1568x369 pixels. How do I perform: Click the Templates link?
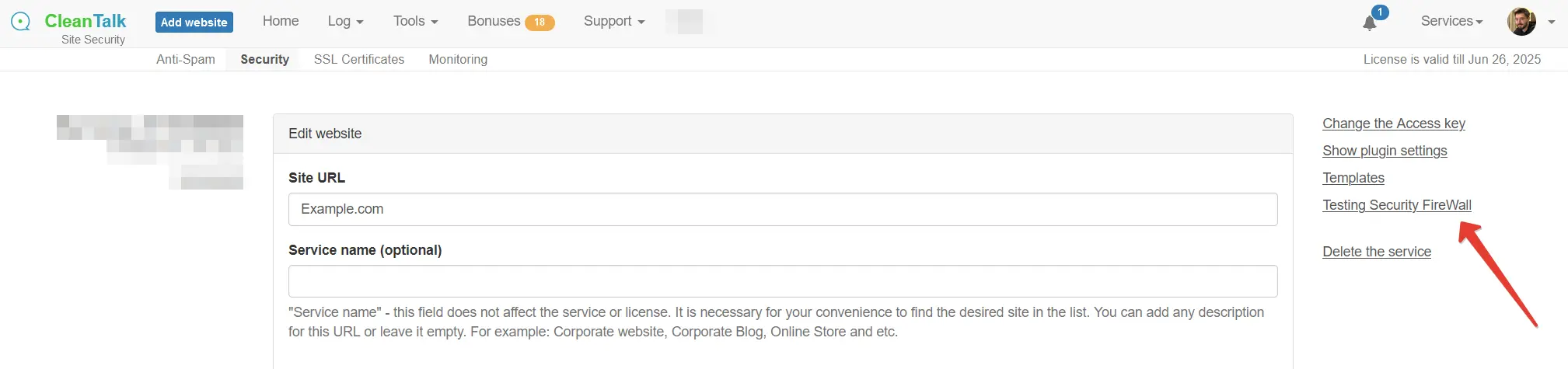tap(1353, 178)
